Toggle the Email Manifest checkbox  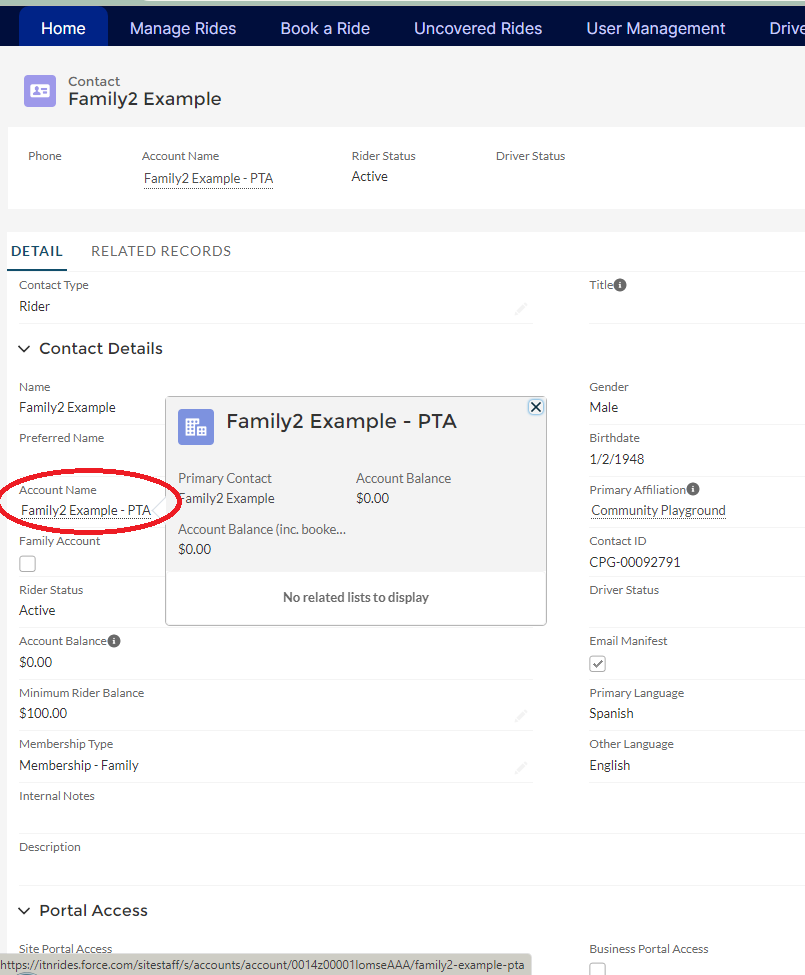598,664
